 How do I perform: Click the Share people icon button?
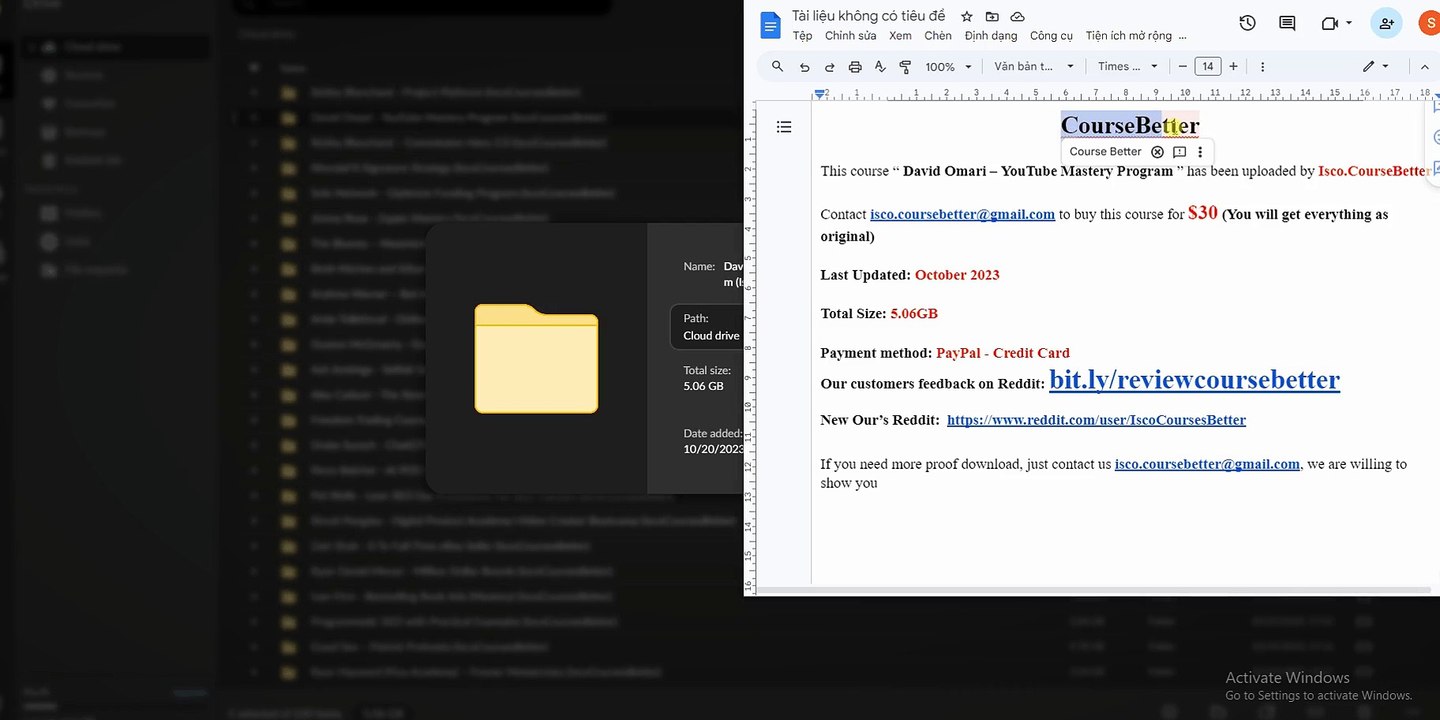tap(1386, 23)
